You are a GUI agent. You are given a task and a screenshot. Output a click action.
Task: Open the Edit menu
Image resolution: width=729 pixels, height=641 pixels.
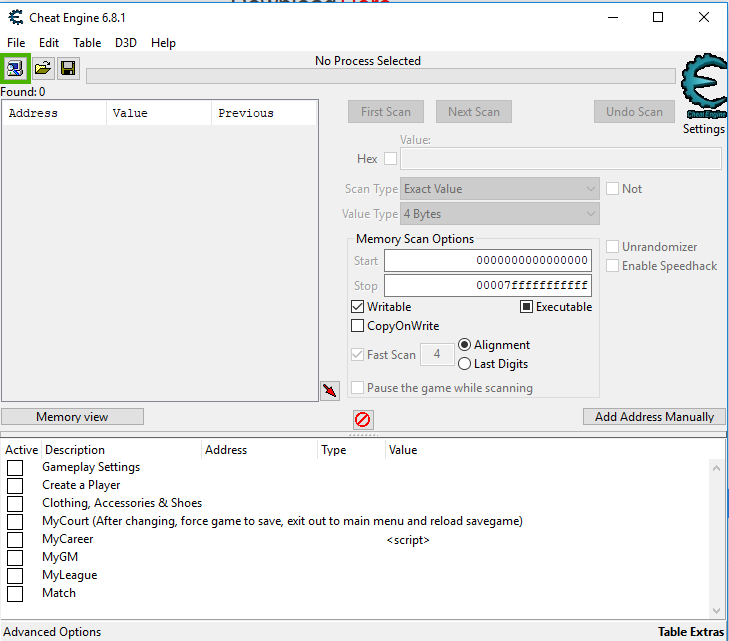[x=49, y=43]
